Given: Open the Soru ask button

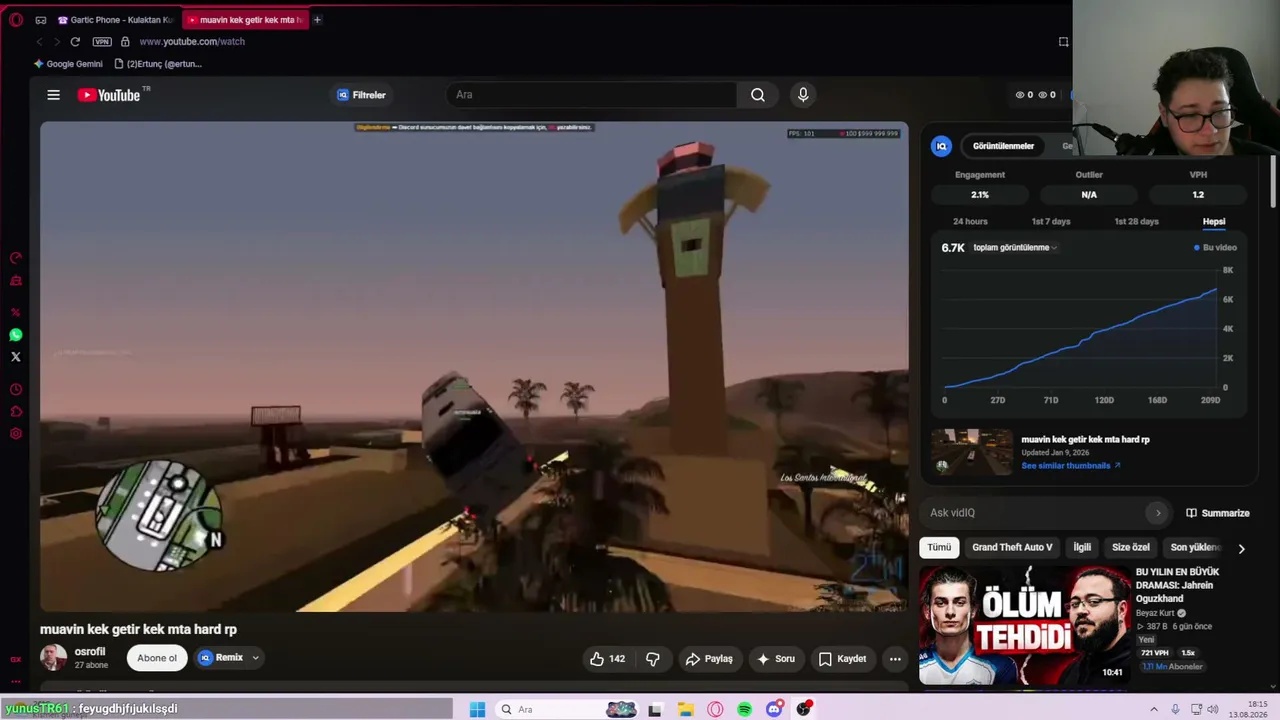Looking at the screenshot, I should 776,659.
